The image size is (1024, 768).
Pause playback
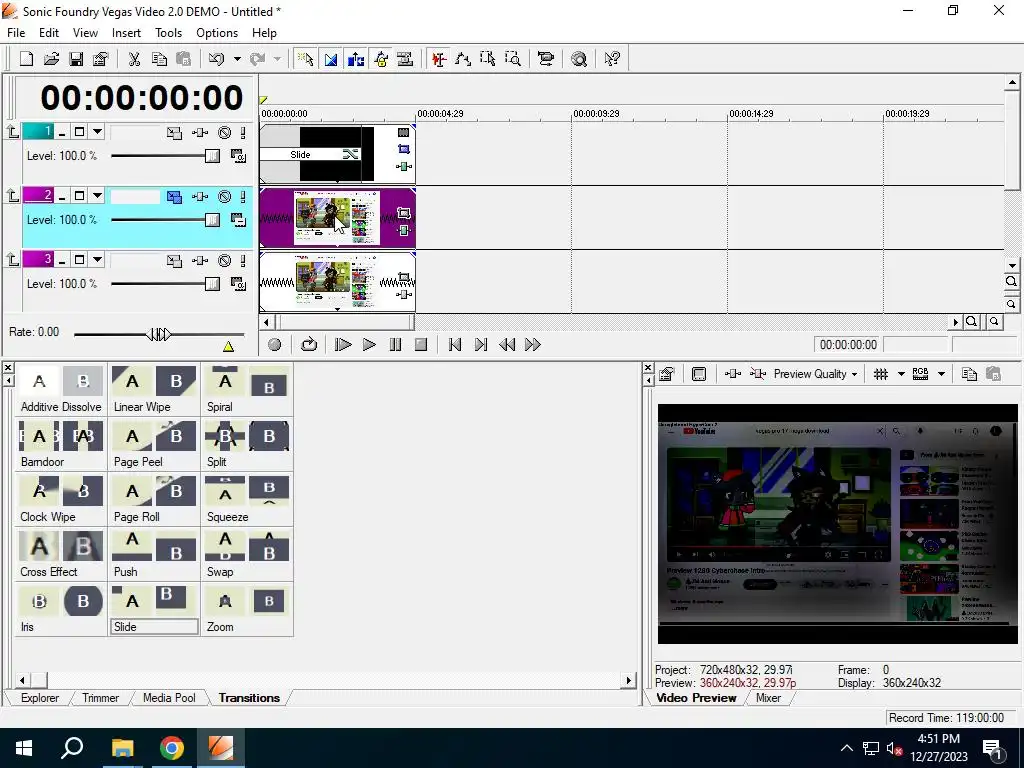pyautogui.click(x=395, y=345)
